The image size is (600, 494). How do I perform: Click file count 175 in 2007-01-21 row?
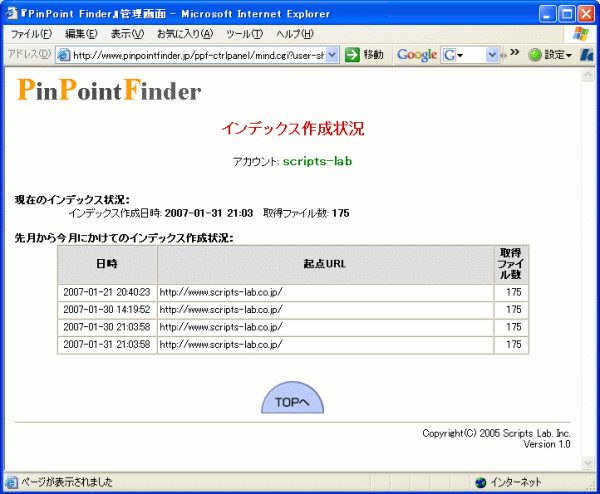pyautogui.click(x=514, y=292)
